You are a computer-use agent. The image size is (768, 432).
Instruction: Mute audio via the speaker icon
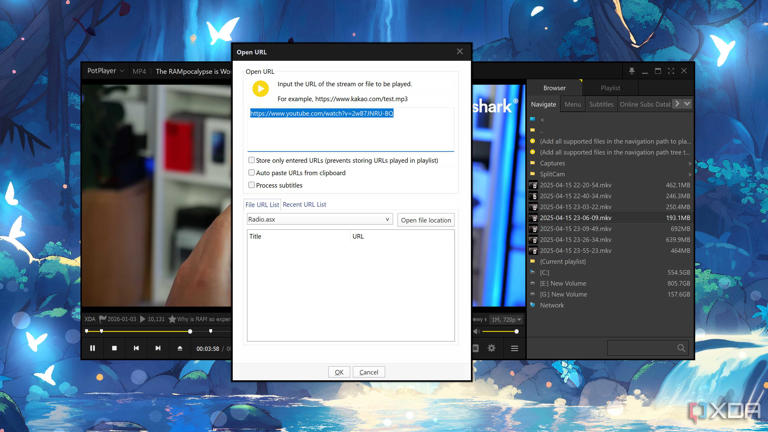pos(476,332)
